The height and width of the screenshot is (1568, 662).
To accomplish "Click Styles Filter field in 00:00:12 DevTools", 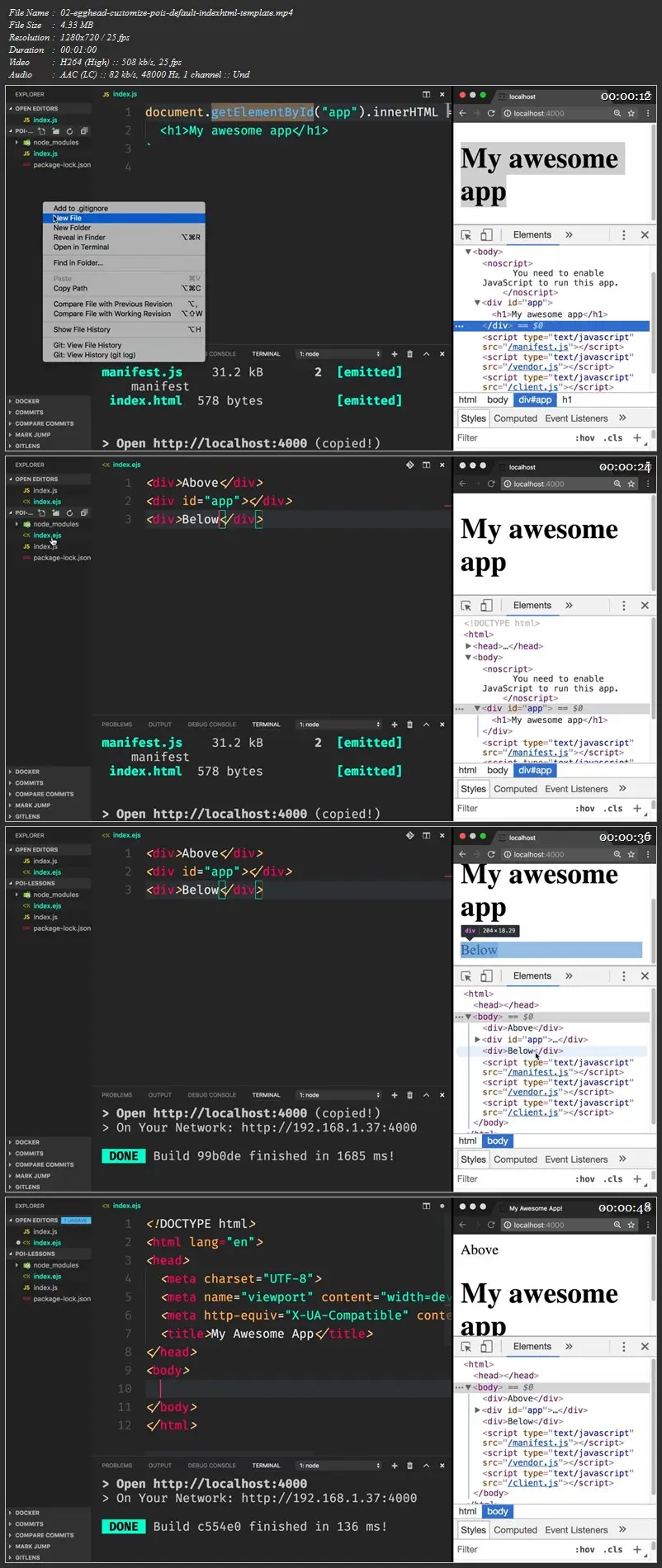I will (x=512, y=438).
